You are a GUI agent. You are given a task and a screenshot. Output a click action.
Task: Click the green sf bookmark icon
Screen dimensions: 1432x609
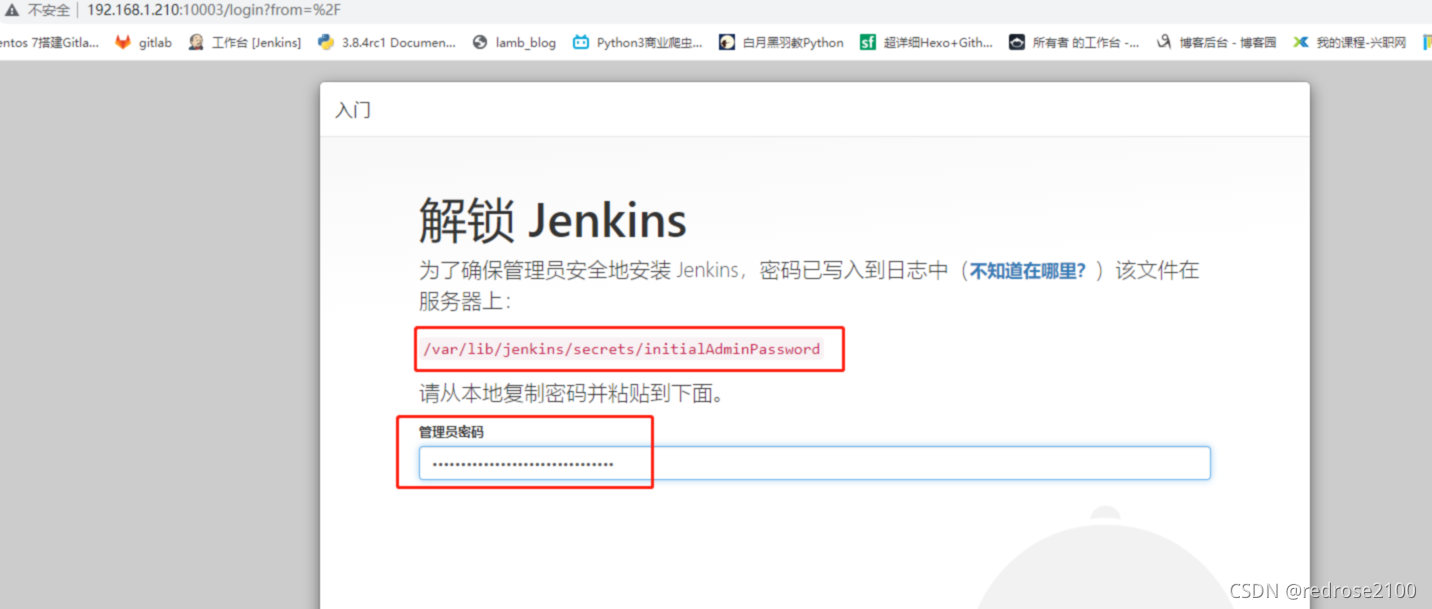coord(868,42)
